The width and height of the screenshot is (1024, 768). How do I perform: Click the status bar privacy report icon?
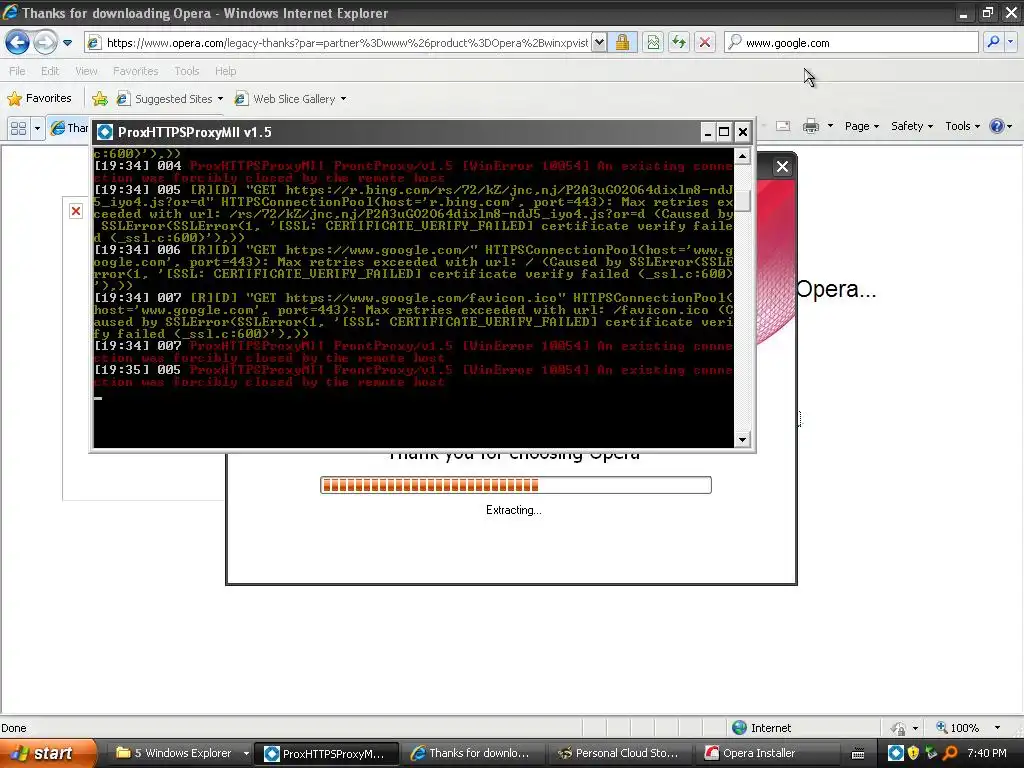[899, 728]
